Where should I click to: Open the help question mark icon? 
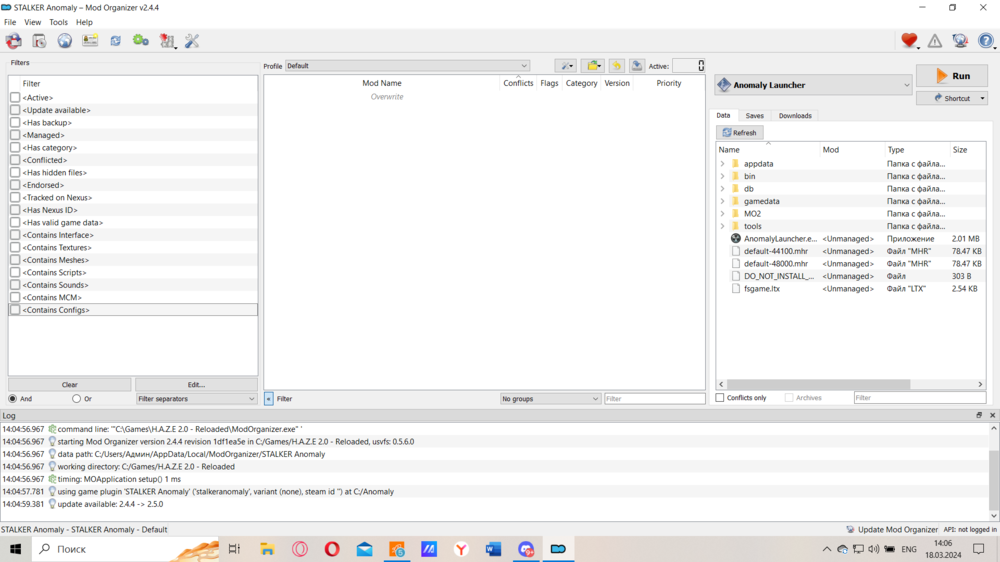click(986, 41)
